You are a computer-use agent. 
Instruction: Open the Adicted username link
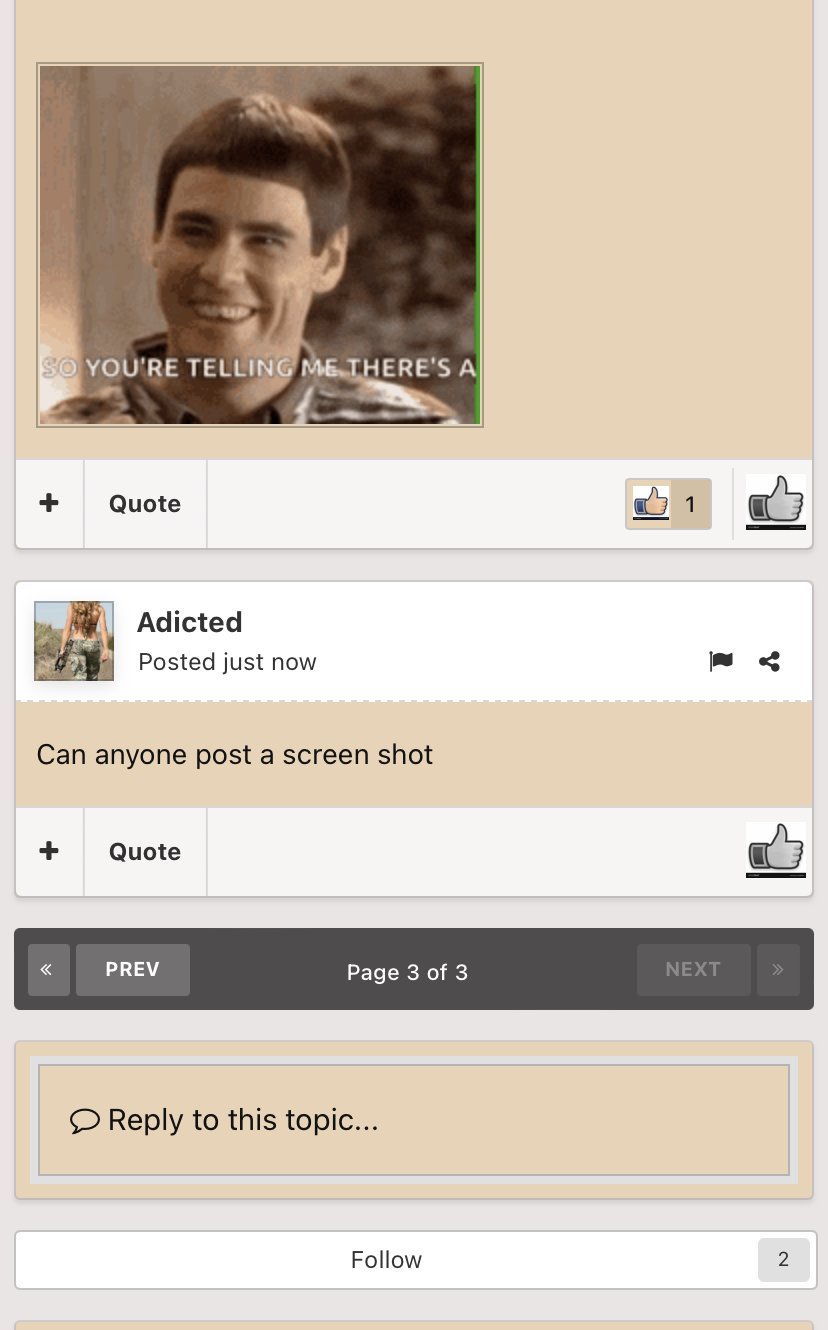(189, 622)
